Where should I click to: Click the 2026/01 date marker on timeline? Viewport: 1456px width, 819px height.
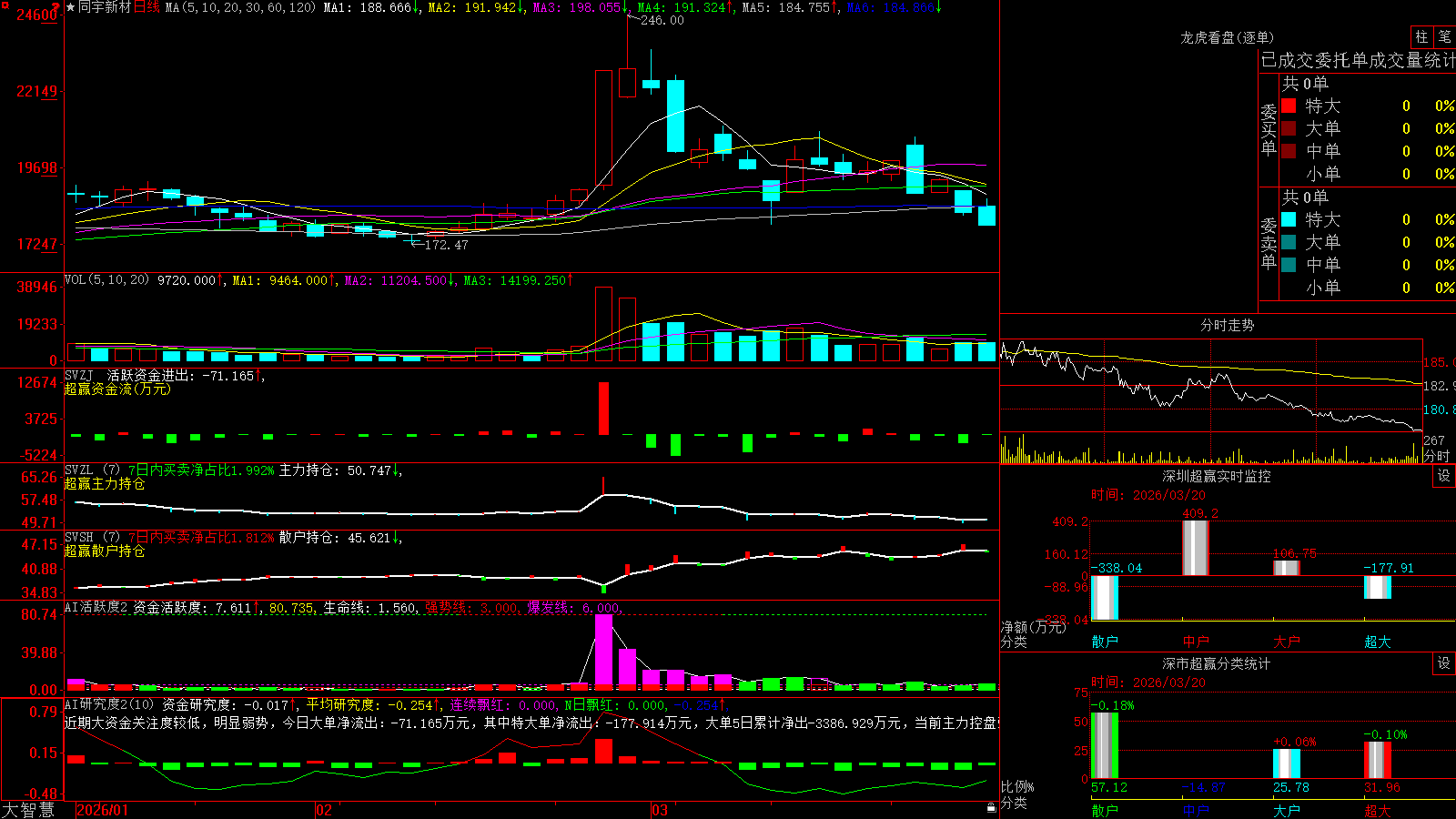coord(103,810)
